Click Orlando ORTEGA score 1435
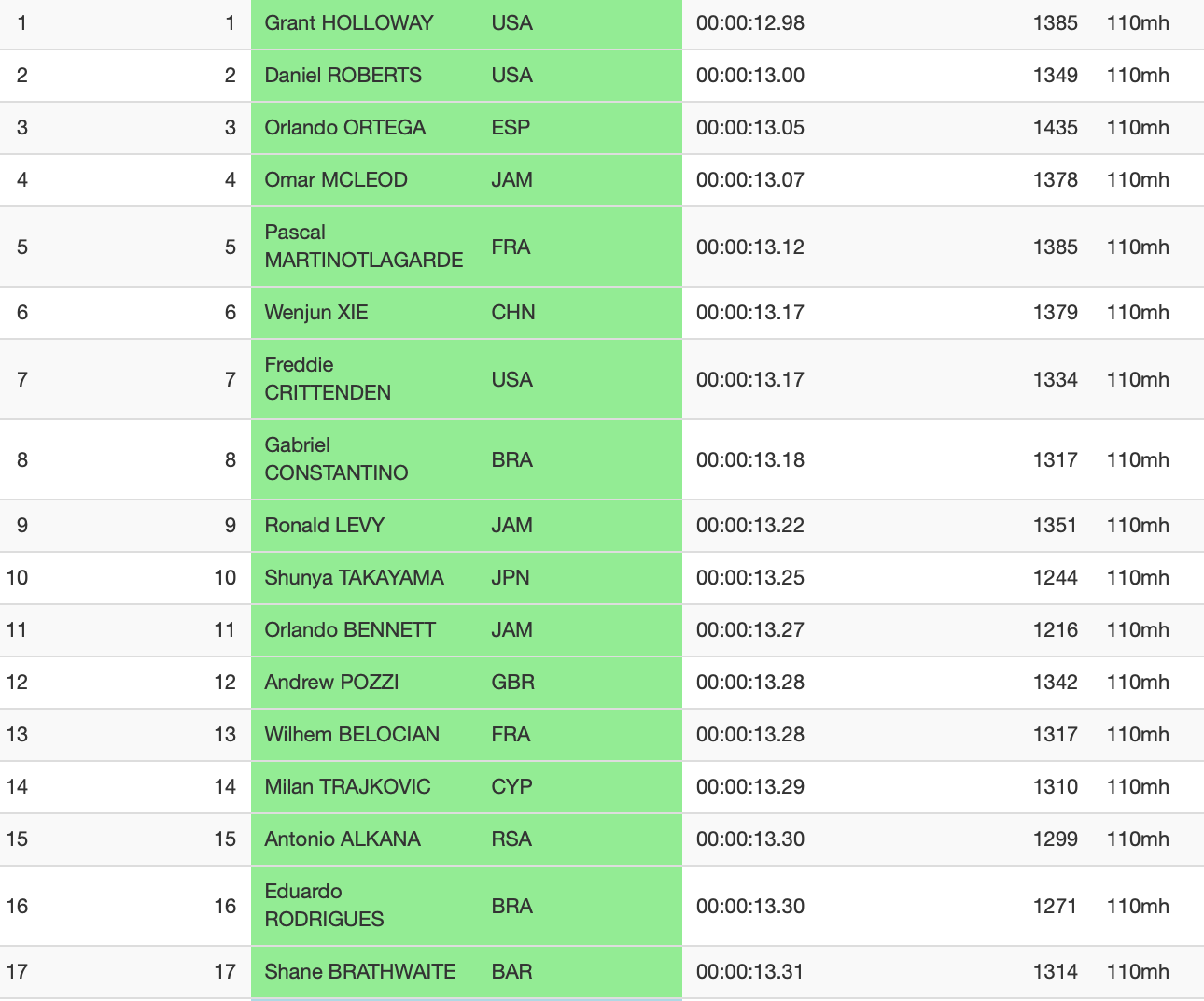 (1056, 128)
